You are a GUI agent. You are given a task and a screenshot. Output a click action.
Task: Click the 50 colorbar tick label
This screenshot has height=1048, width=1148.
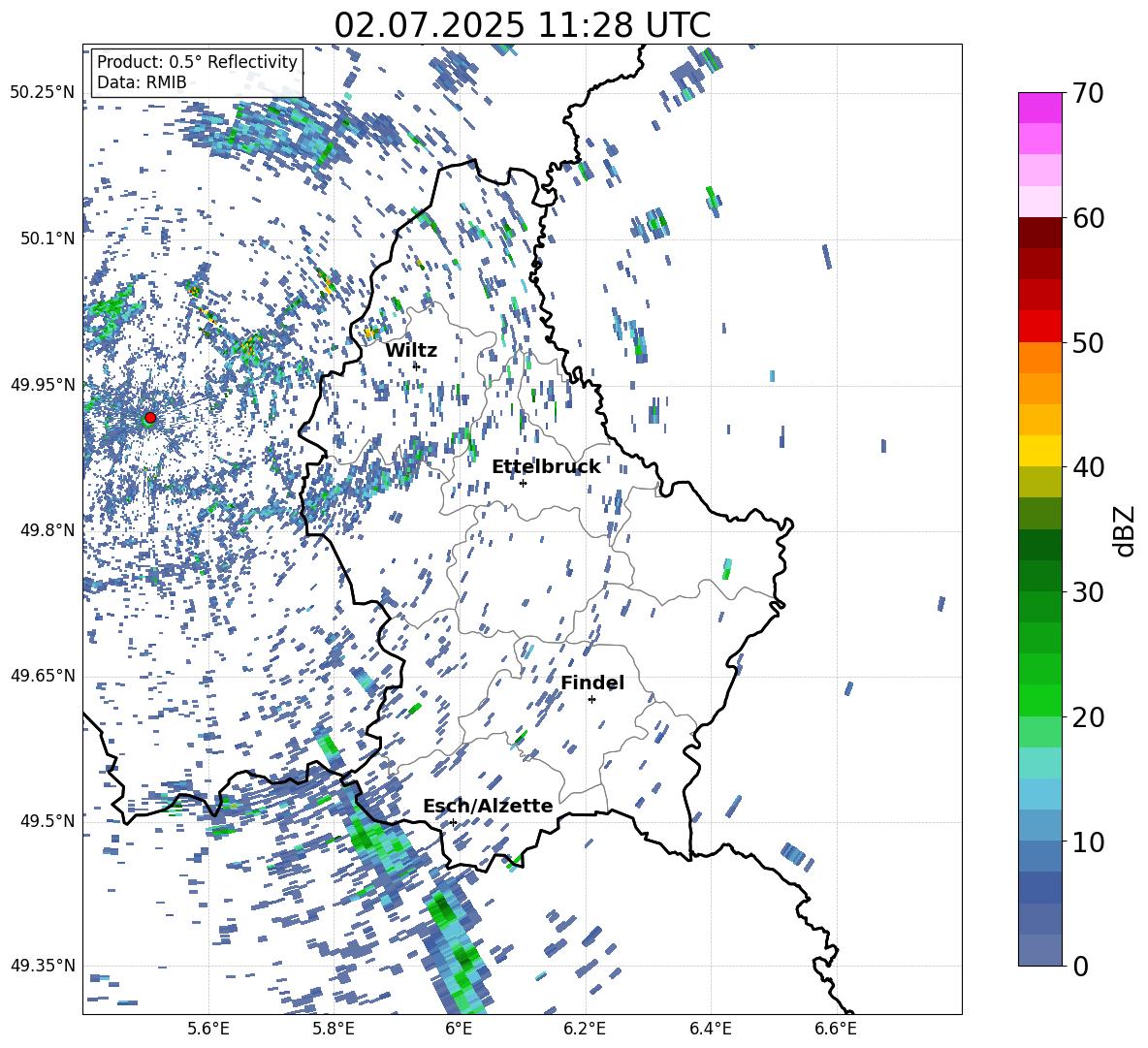point(1088,342)
